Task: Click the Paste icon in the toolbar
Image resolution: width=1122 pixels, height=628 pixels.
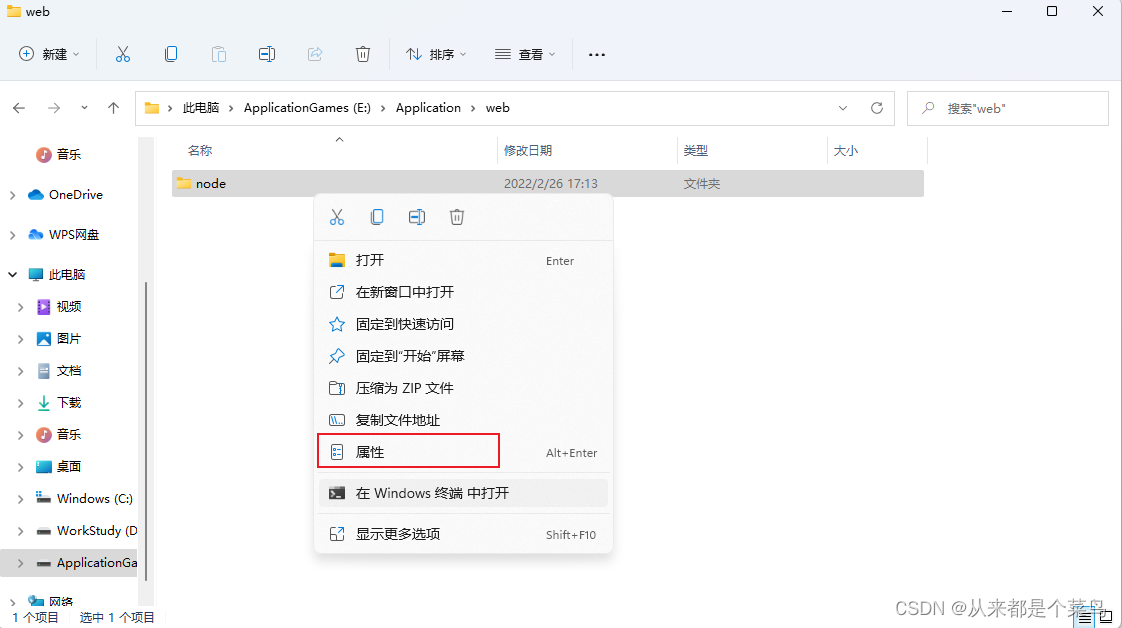Action: pos(219,54)
